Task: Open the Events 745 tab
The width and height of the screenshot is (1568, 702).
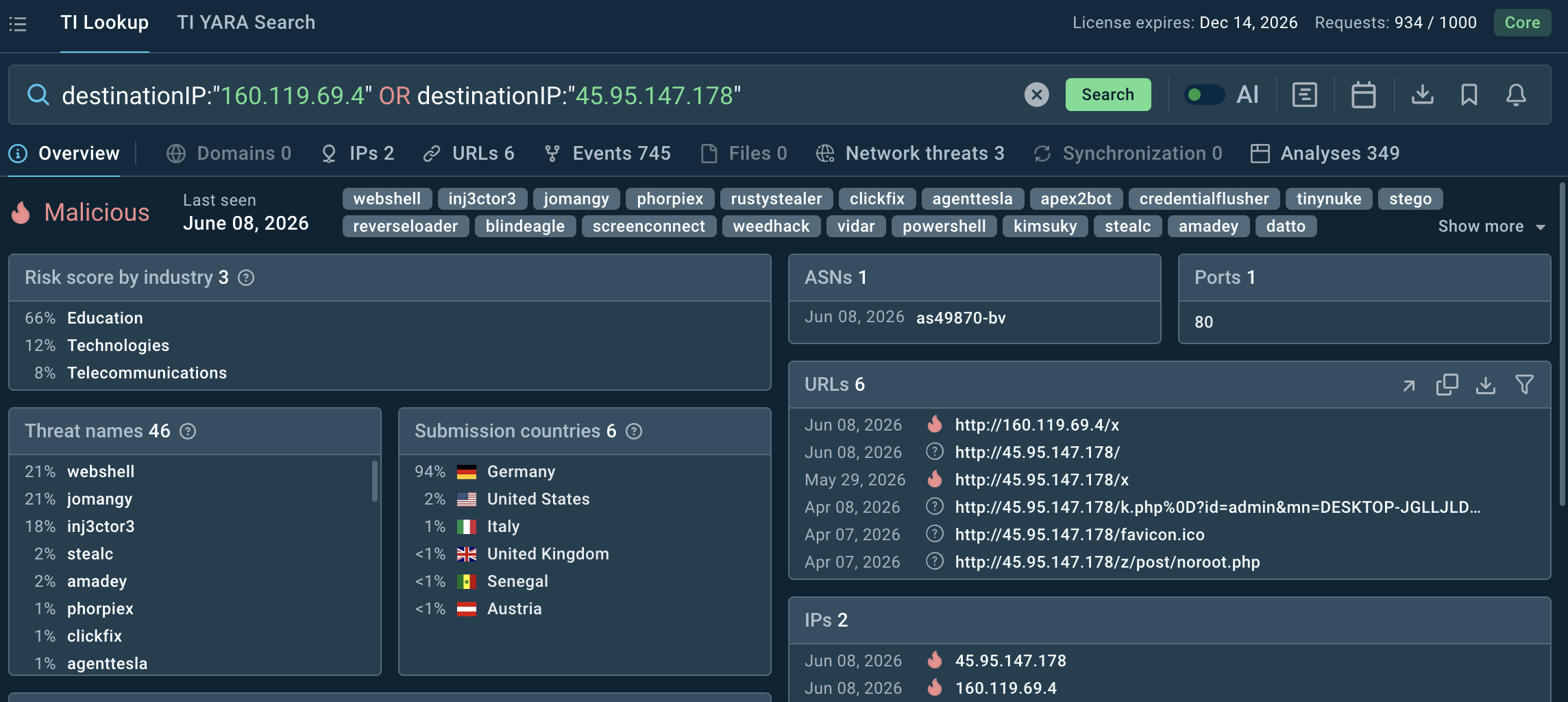Action: 607,154
